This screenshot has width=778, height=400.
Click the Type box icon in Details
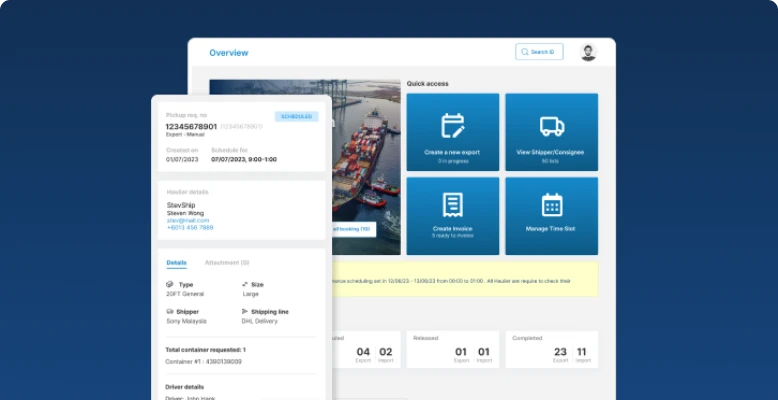pos(170,284)
